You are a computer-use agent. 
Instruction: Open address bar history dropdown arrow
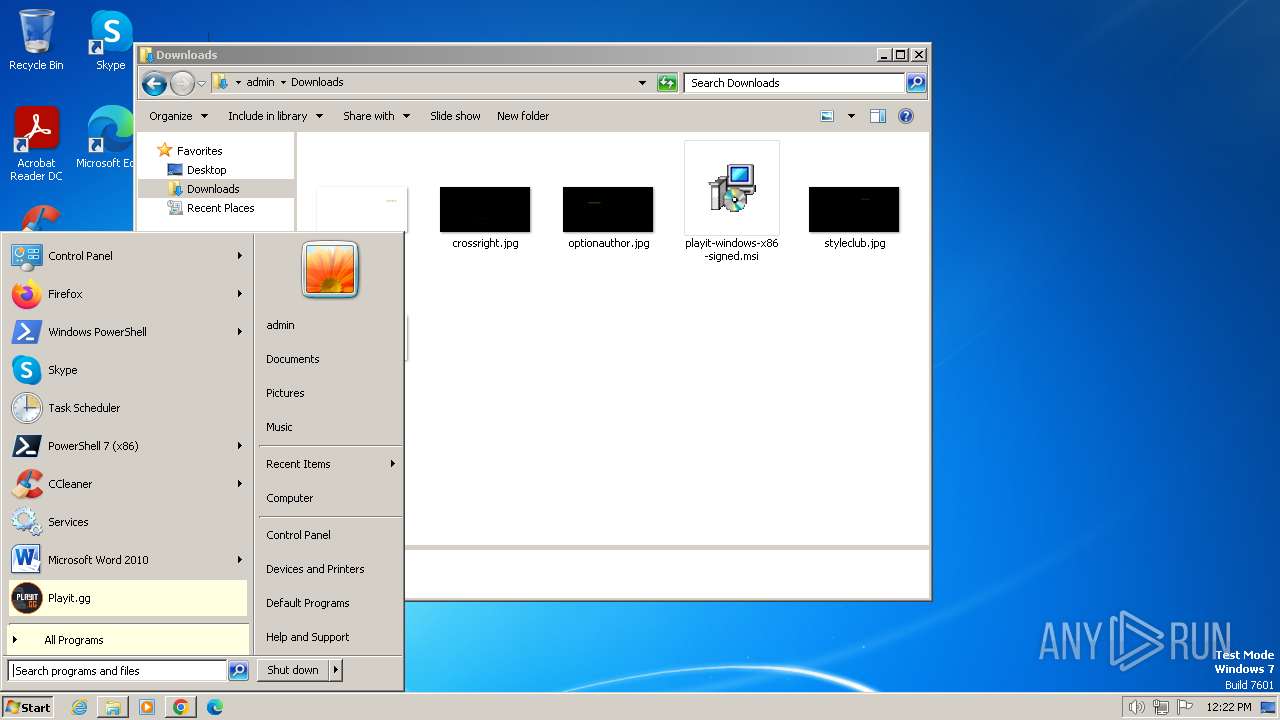pos(642,83)
